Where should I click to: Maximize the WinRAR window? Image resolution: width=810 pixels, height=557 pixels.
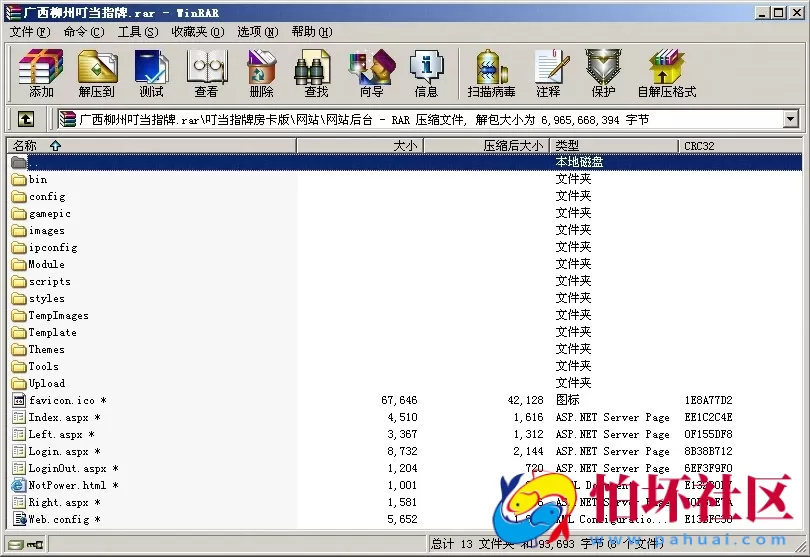pyautogui.click(x=778, y=13)
